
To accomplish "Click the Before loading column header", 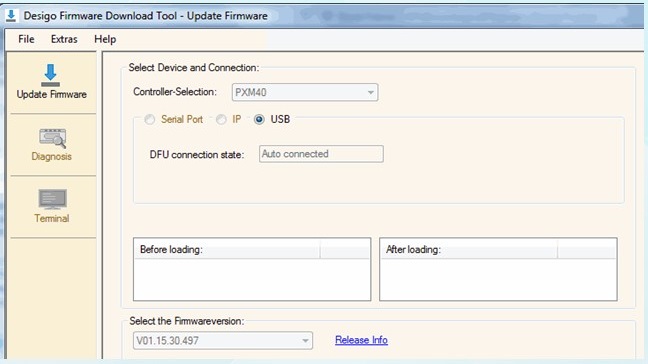I will (x=226, y=250).
